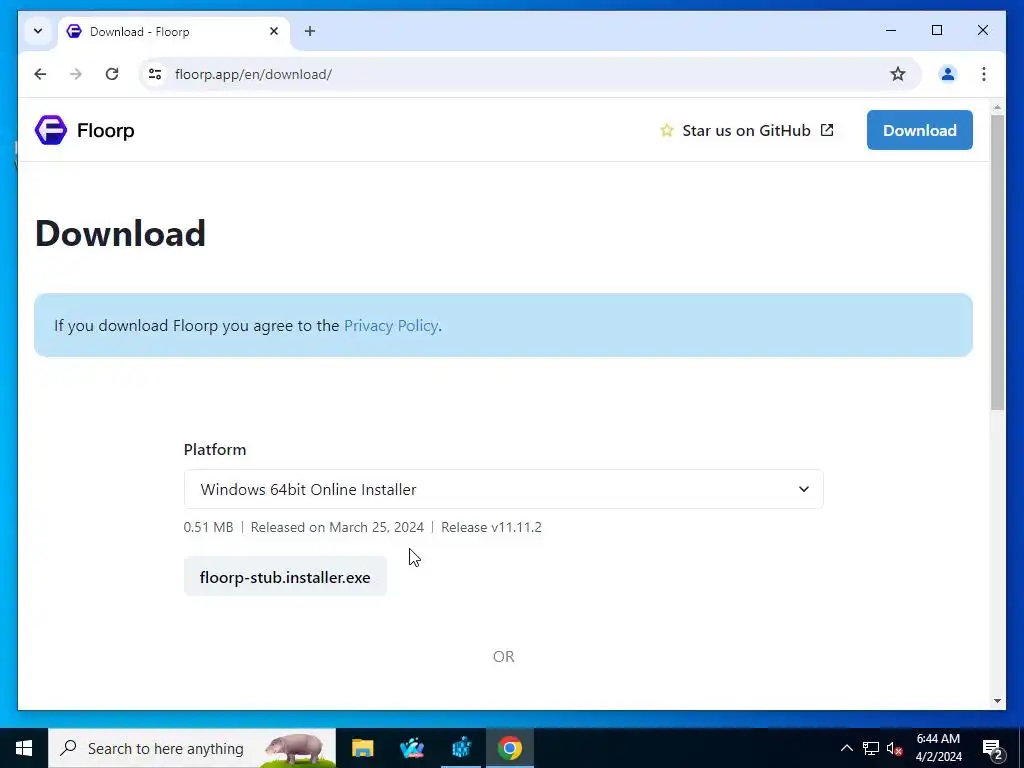Expand the Platform dropdown
Viewport: 1024px width, 768px height.
coord(504,489)
